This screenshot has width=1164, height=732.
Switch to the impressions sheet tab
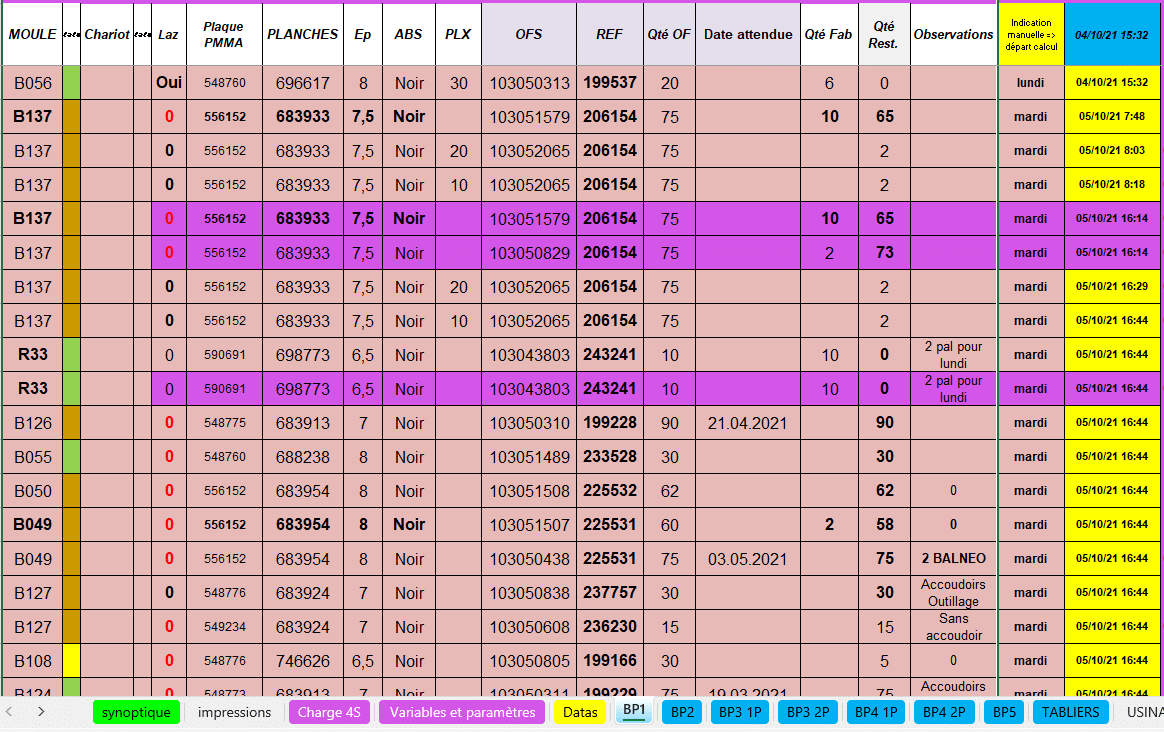click(234, 712)
